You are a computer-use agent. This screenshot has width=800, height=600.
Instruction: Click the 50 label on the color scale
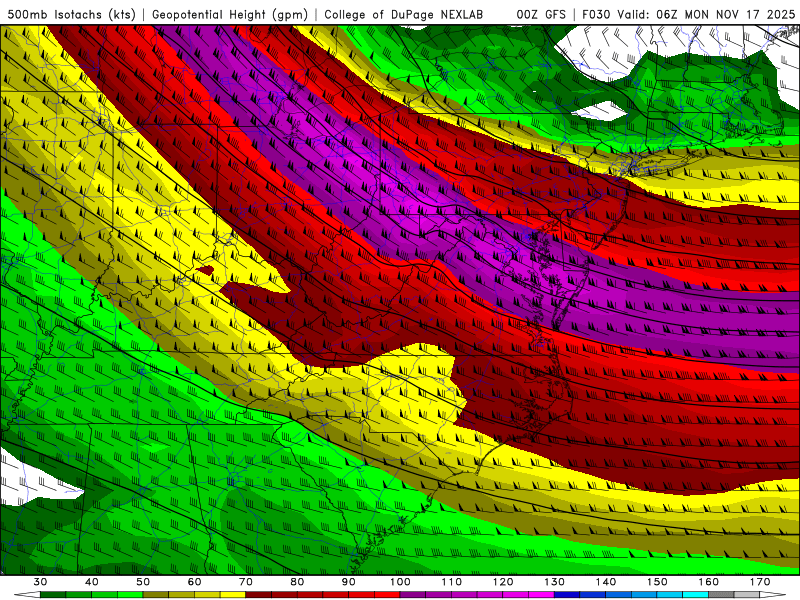pyautogui.click(x=143, y=582)
